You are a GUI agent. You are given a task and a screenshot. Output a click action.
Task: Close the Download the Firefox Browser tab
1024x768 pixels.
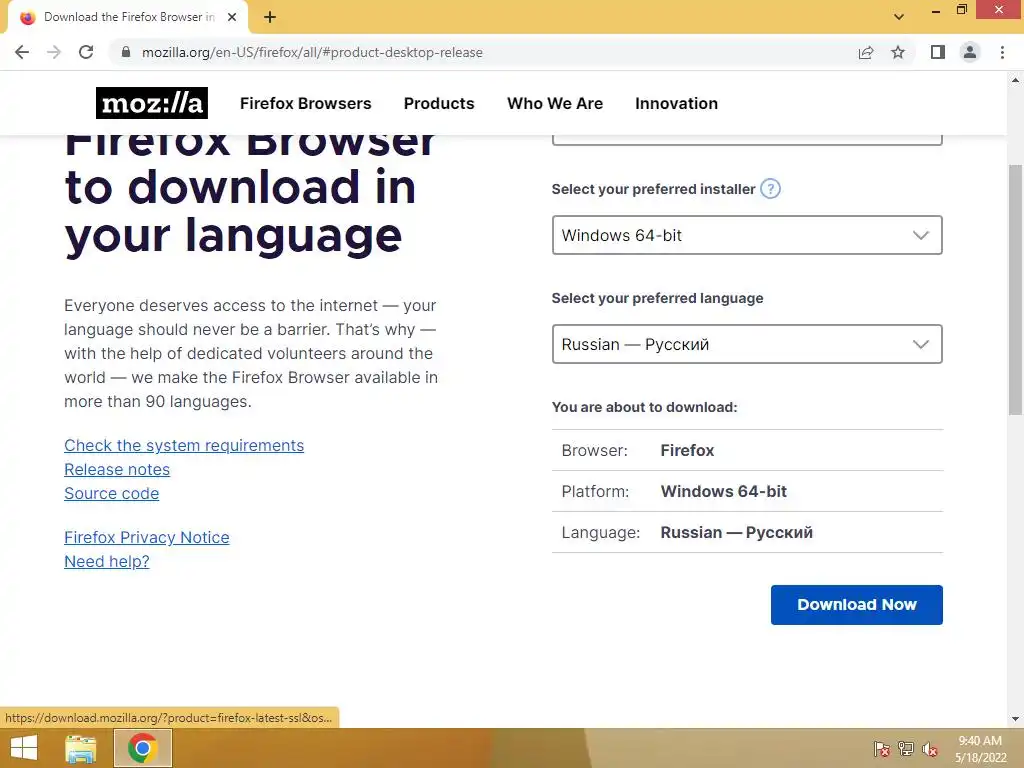232,17
